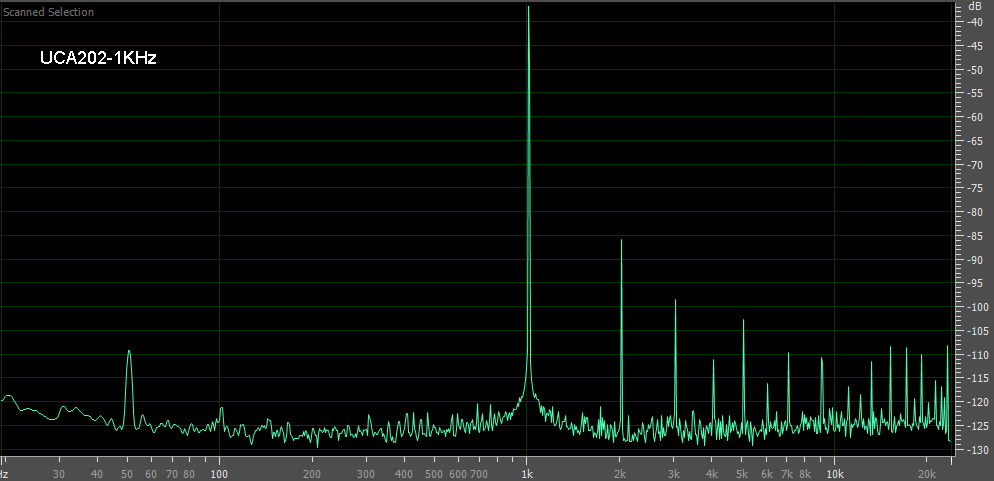Click the 600 Hz frequency axis label

click(458, 474)
